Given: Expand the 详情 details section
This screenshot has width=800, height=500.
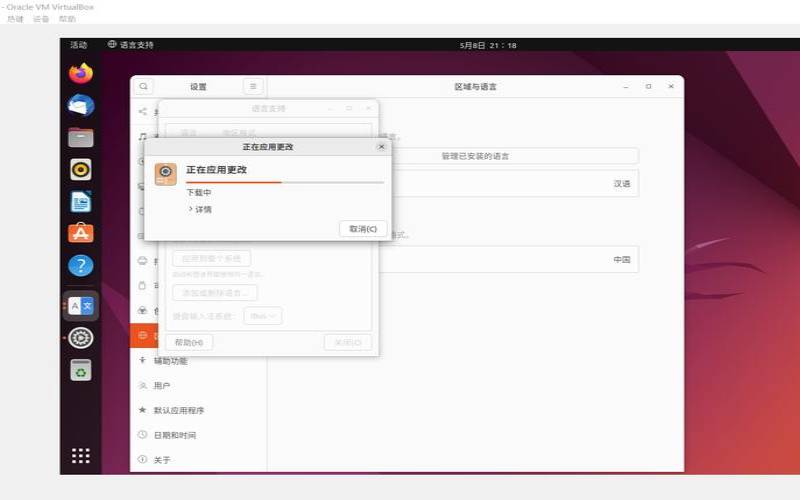Looking at the screenshot, I should pyautogui.click(x=200, y=209).
